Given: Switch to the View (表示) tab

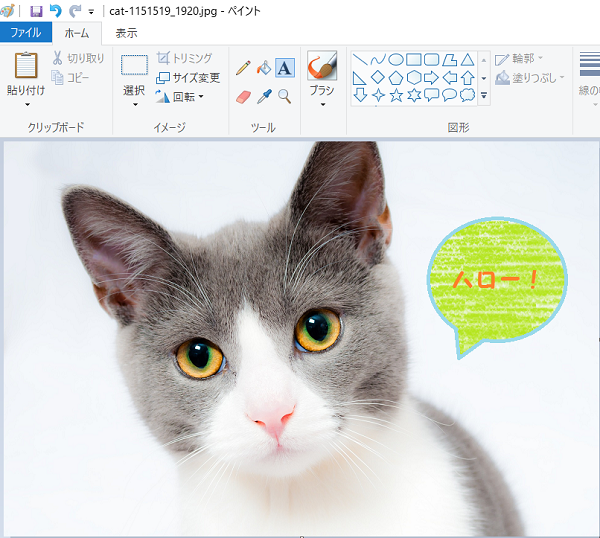Looking at the screenshot, I should 126,33.
